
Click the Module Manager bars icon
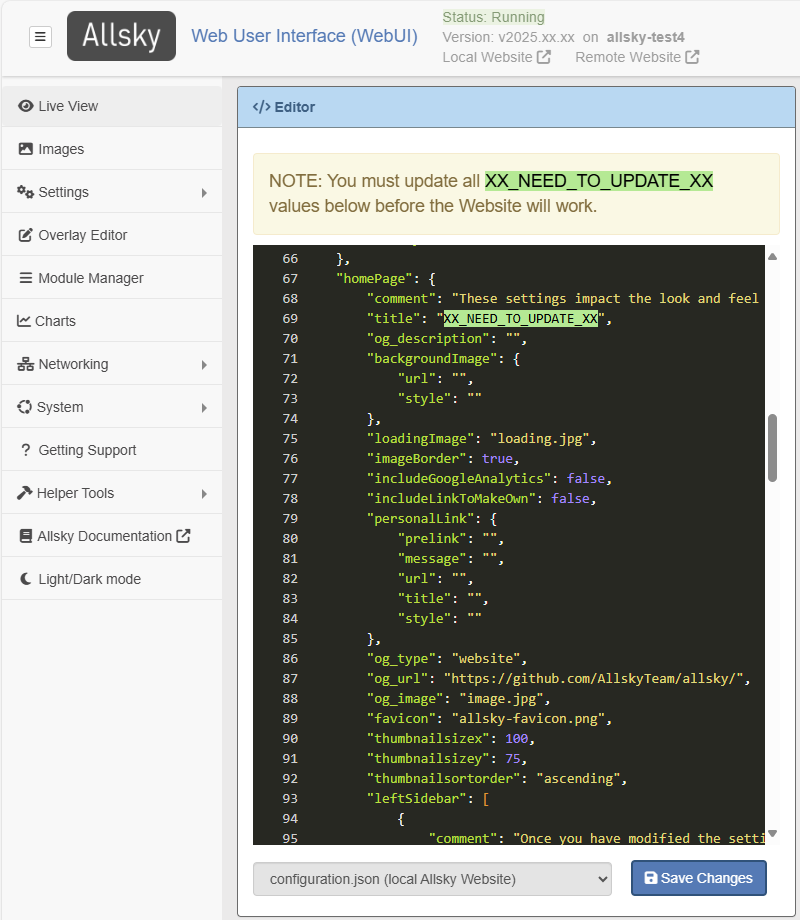(26, 278)
